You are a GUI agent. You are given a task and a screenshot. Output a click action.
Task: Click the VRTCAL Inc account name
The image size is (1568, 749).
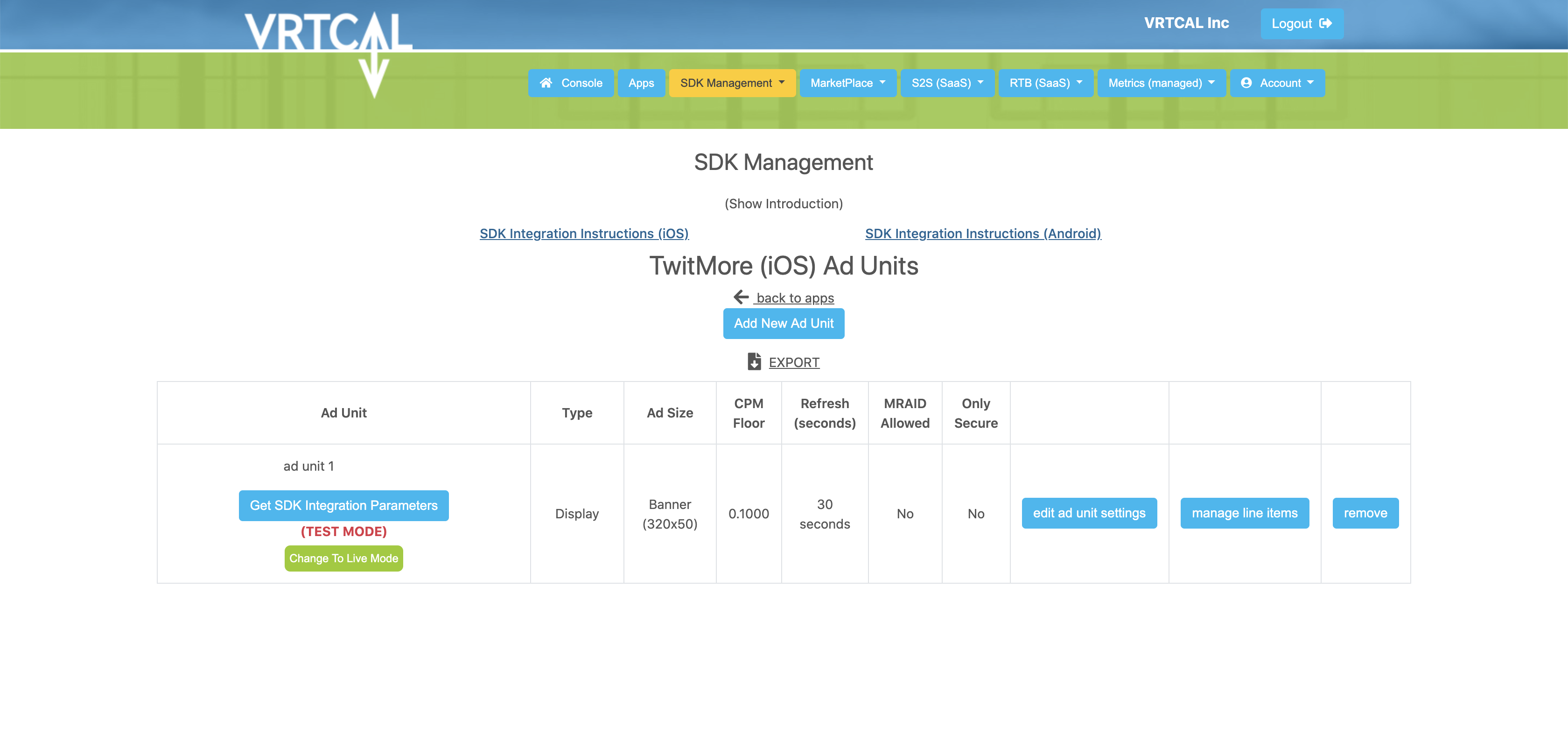tap(1186, 23)
